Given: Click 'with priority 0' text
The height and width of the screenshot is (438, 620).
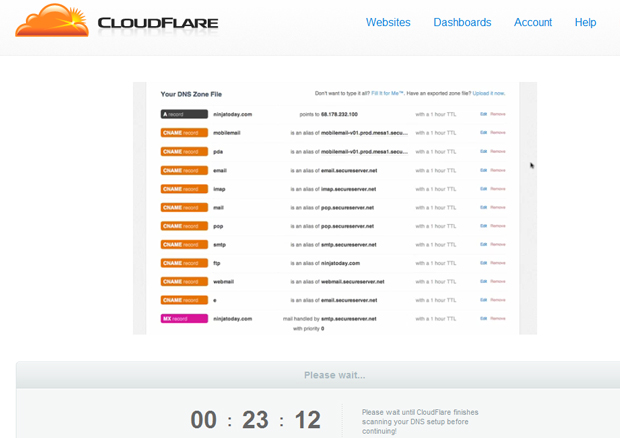Looking at the screenshot, I should tap(308, 328).
